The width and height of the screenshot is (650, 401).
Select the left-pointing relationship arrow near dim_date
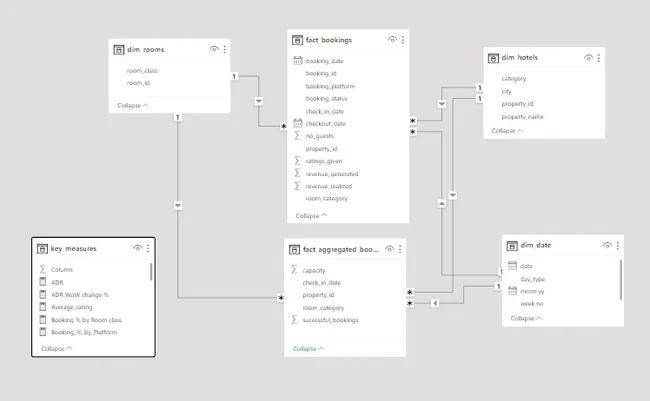[434, 303]
